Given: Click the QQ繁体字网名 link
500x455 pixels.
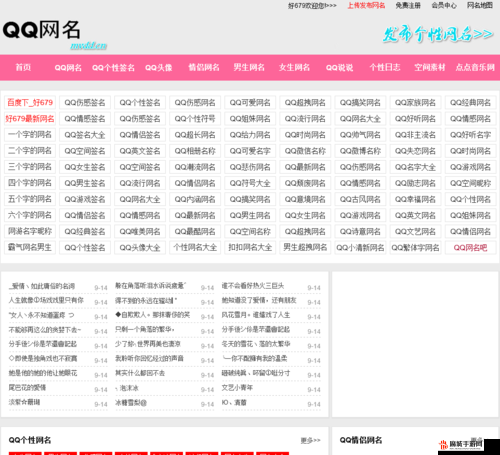Looking at the screenshot, I should click(415, 248).
